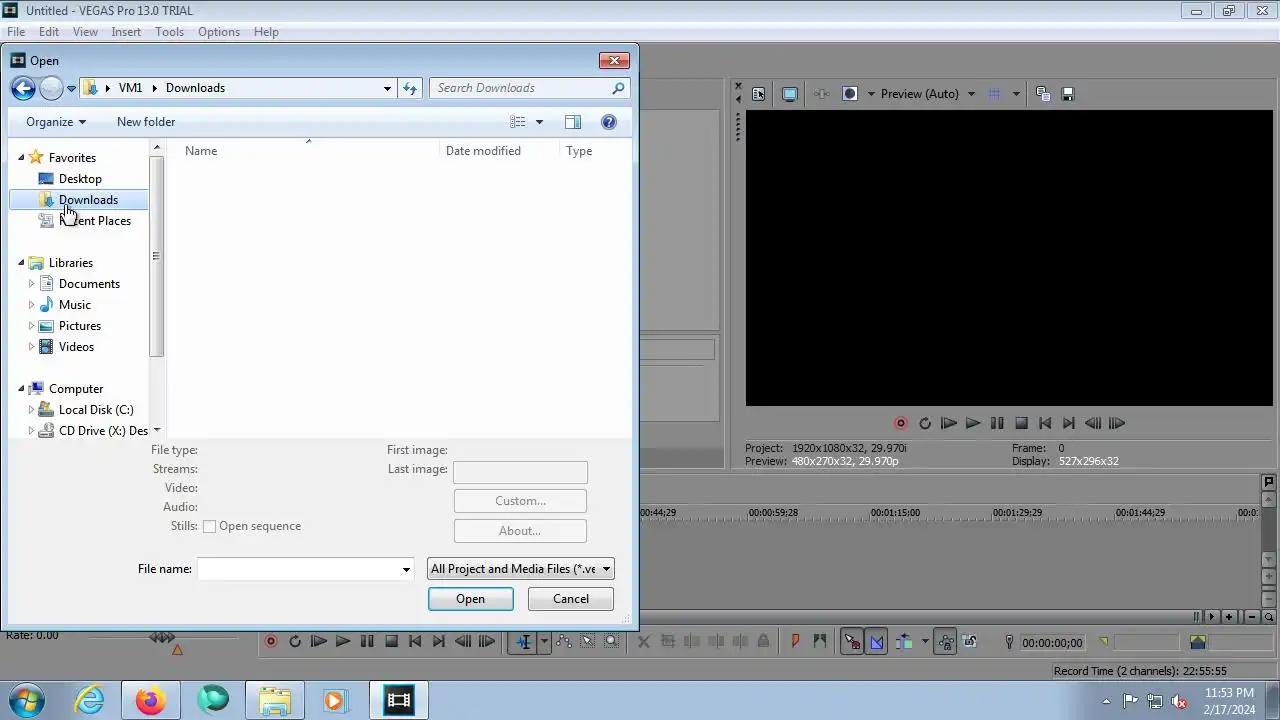
Task: Select the Envelope Edit tool
Action: tap(564, 642)
